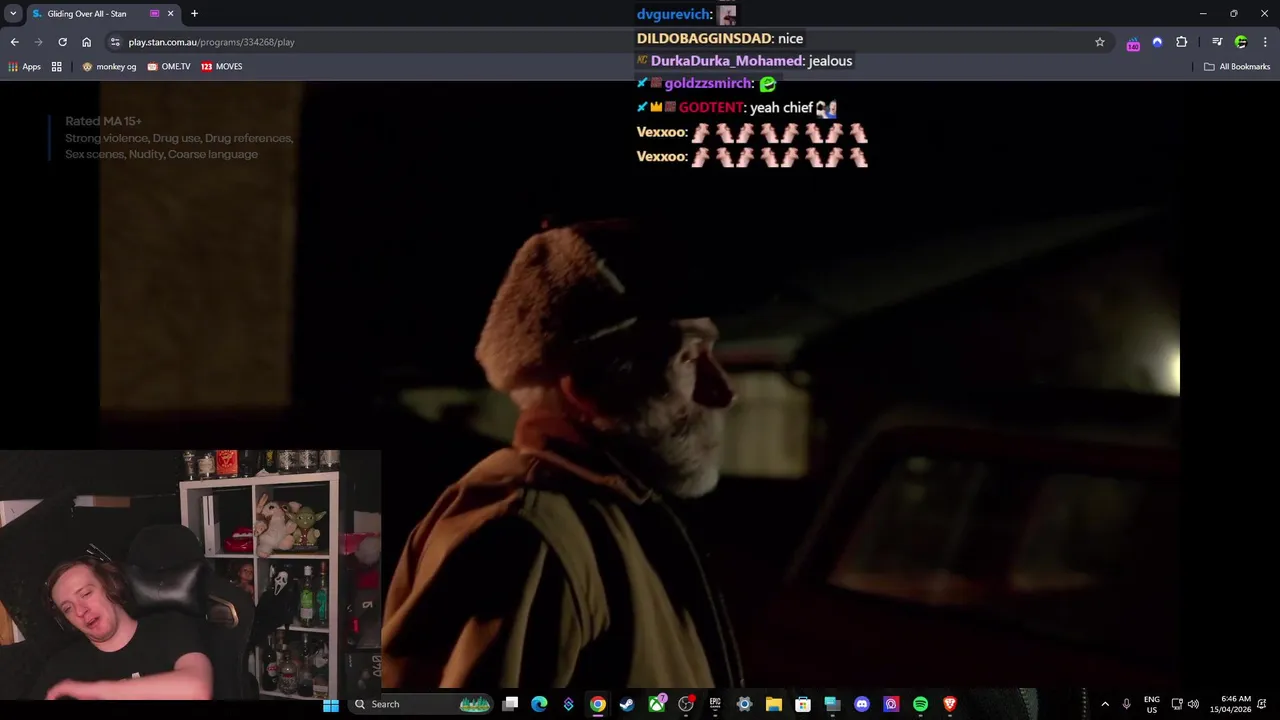The height and width of the screenshot is (720, 1280).
Task: Launch Microsoft Edge from taskbar
Action: coord(539,704)
